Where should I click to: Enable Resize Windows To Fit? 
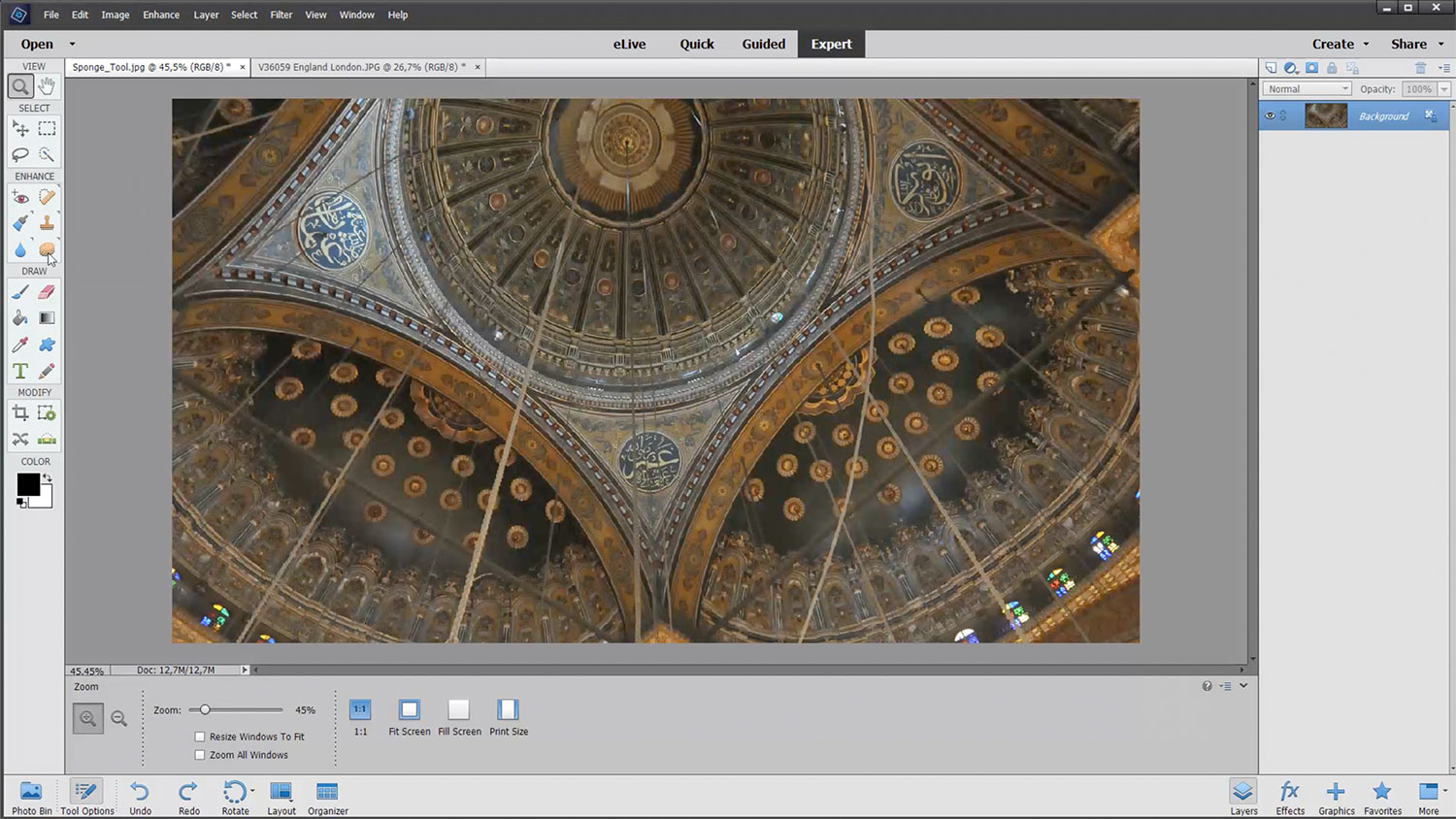click(x=200, y=737)
